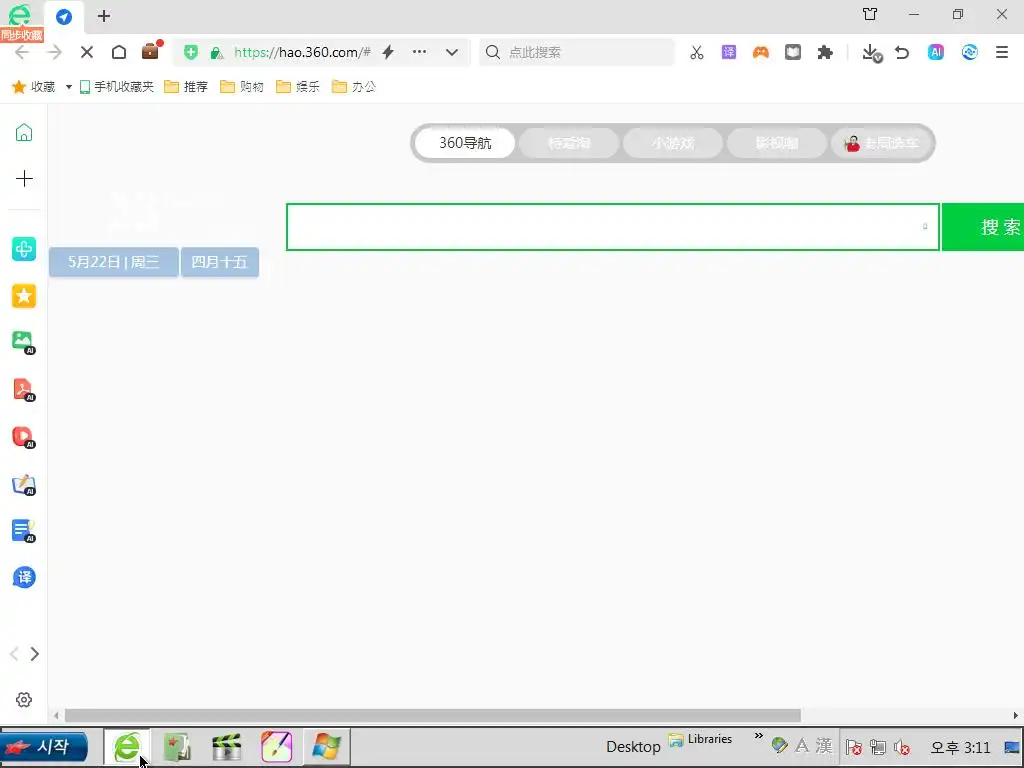The height and width of the screenshot is (768, 1024).
Task: Open the blue 译 translate sidebar icon
Action: (24, 577)
